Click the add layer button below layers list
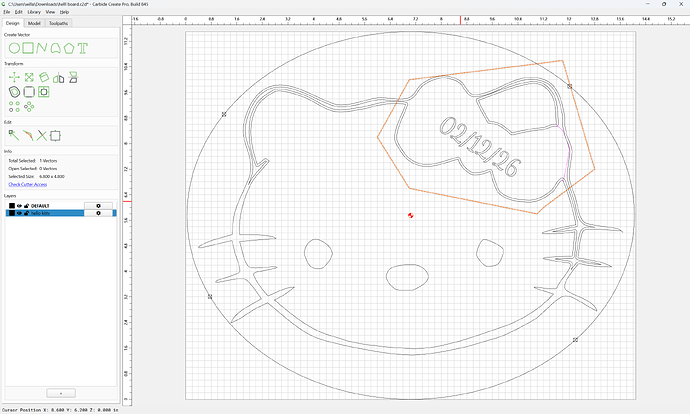This screenshot has height=414, width=690. 61,393
